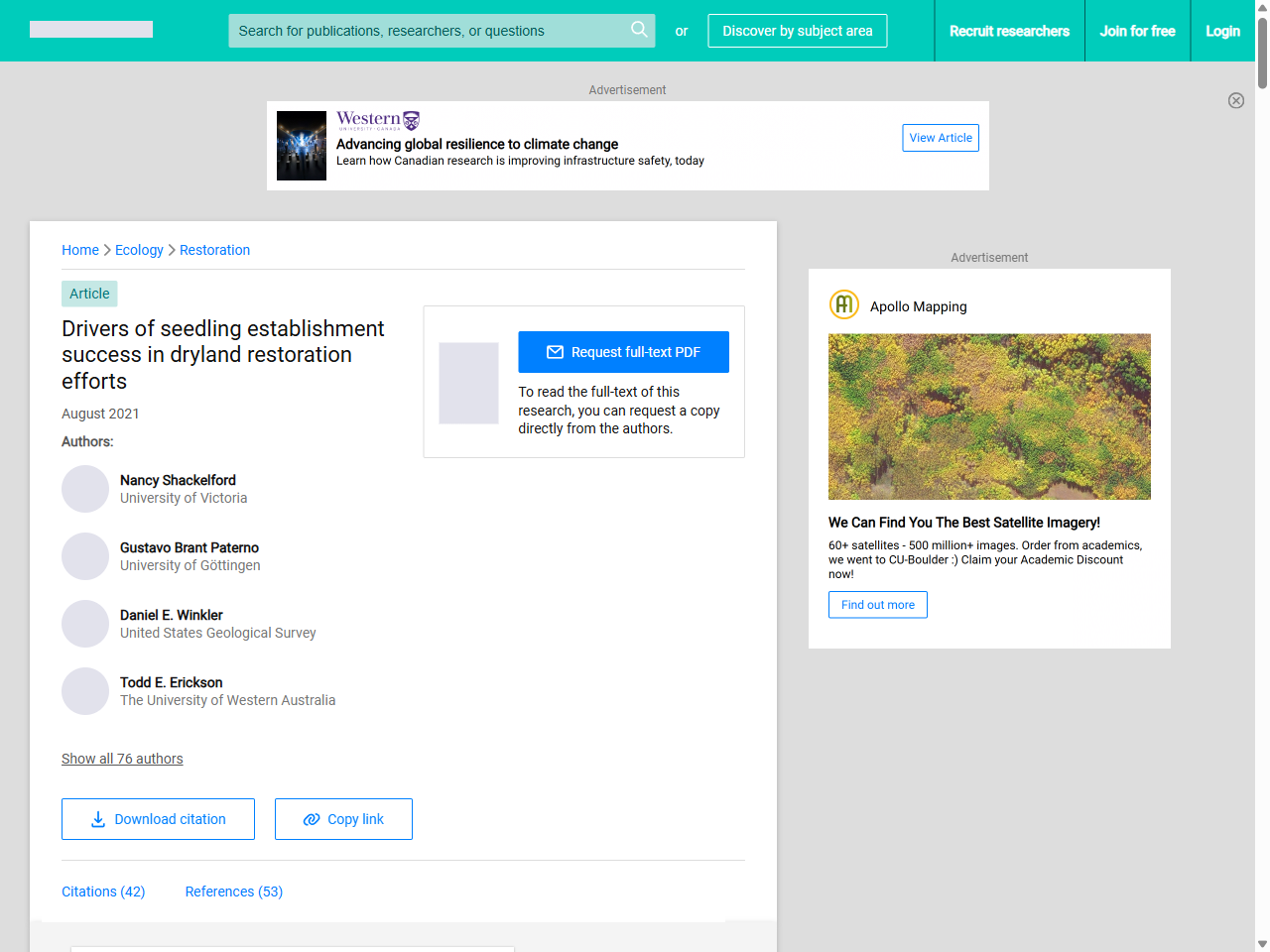
Task: Click the site logo in the header
Action: pyautogui.click(x=90, y=29)
